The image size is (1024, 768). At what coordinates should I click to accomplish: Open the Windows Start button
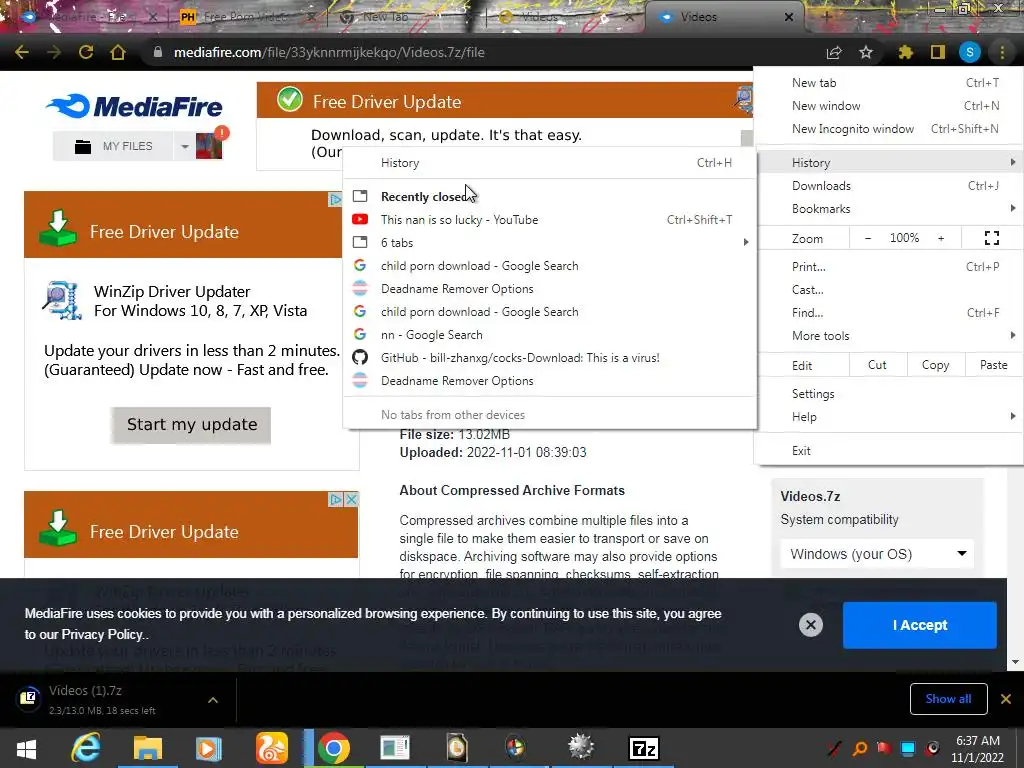coord(26,748)
